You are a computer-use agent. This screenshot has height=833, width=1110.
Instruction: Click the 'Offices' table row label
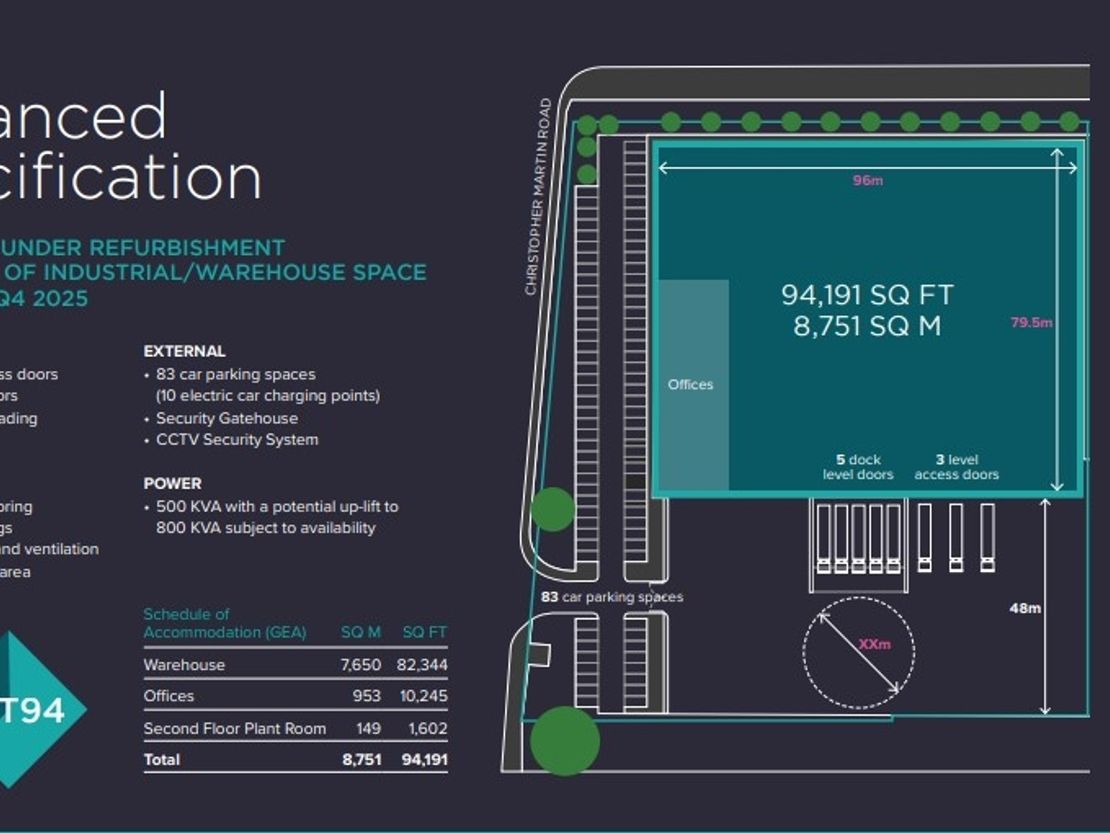(168, 696)
